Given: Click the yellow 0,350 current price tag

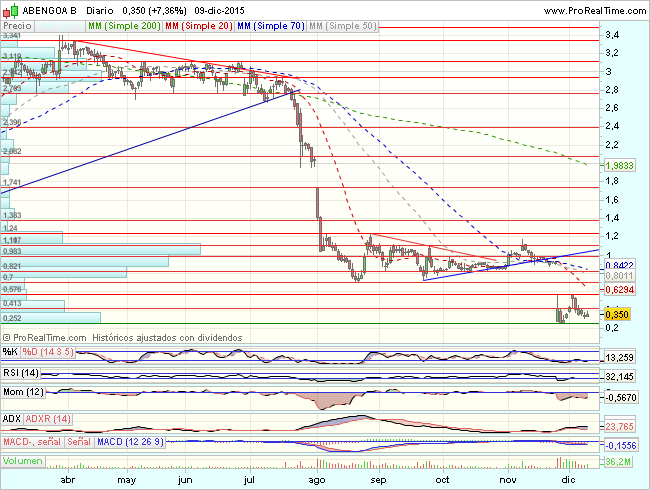Looking at the screenshot, I should 617,315.
